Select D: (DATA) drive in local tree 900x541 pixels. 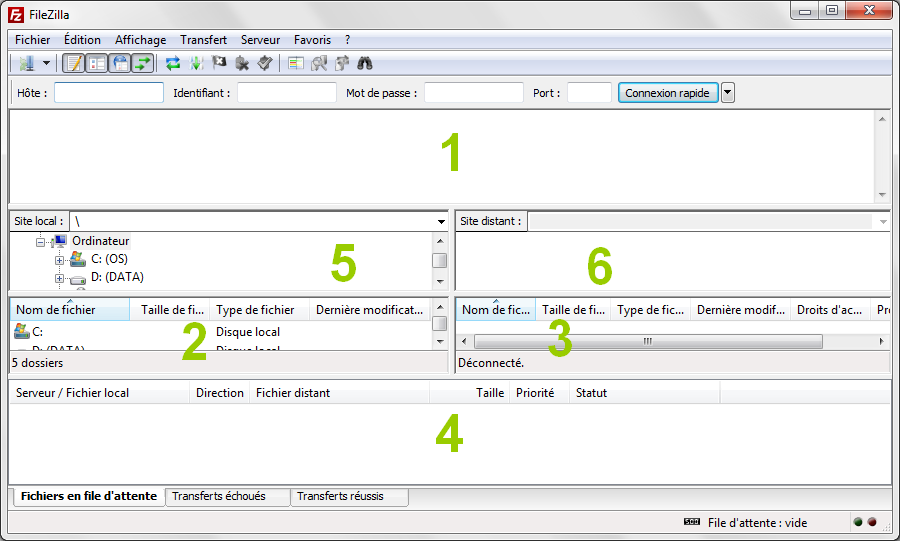[118, 277]
